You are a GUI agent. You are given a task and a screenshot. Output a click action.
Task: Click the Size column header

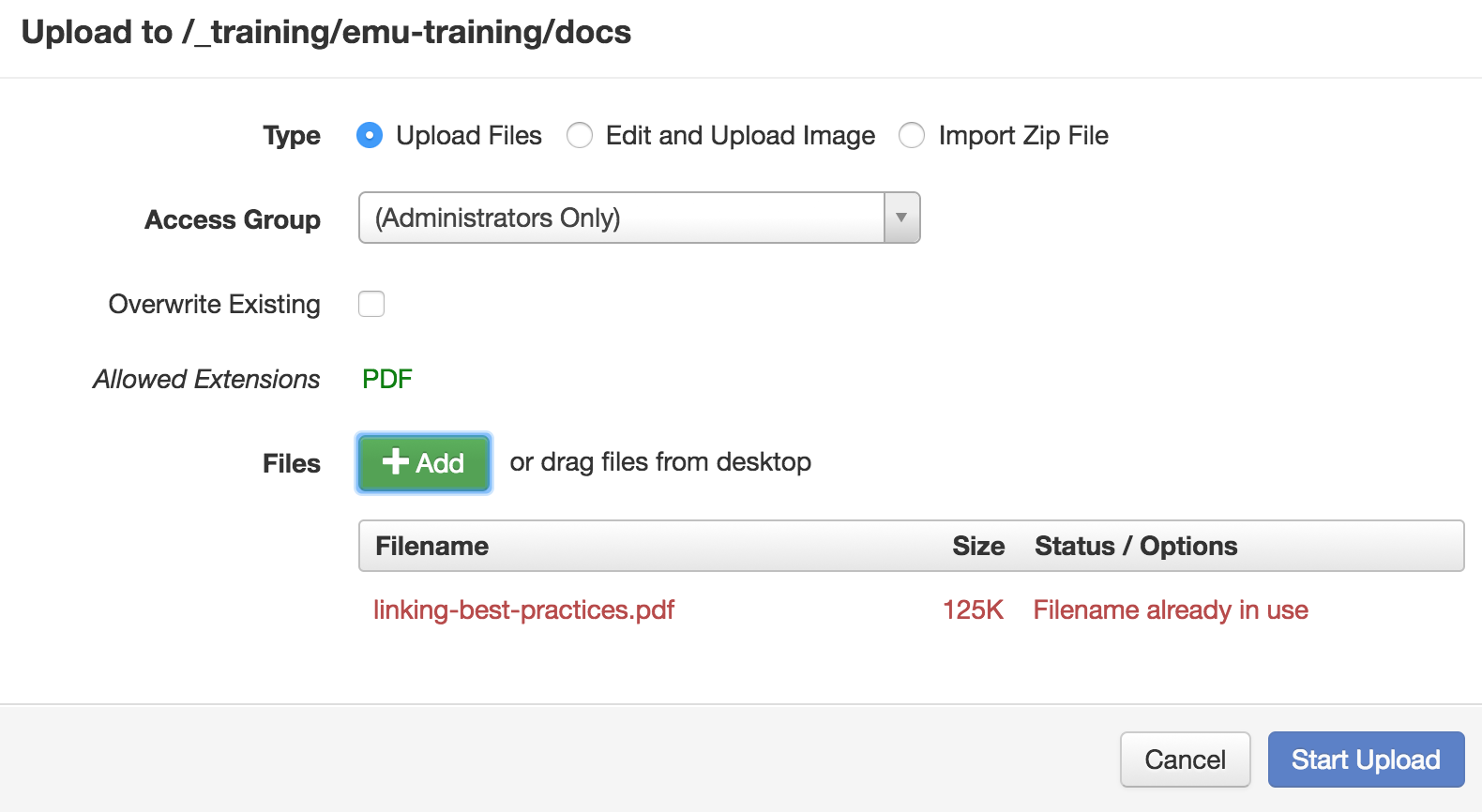[978, 546]
